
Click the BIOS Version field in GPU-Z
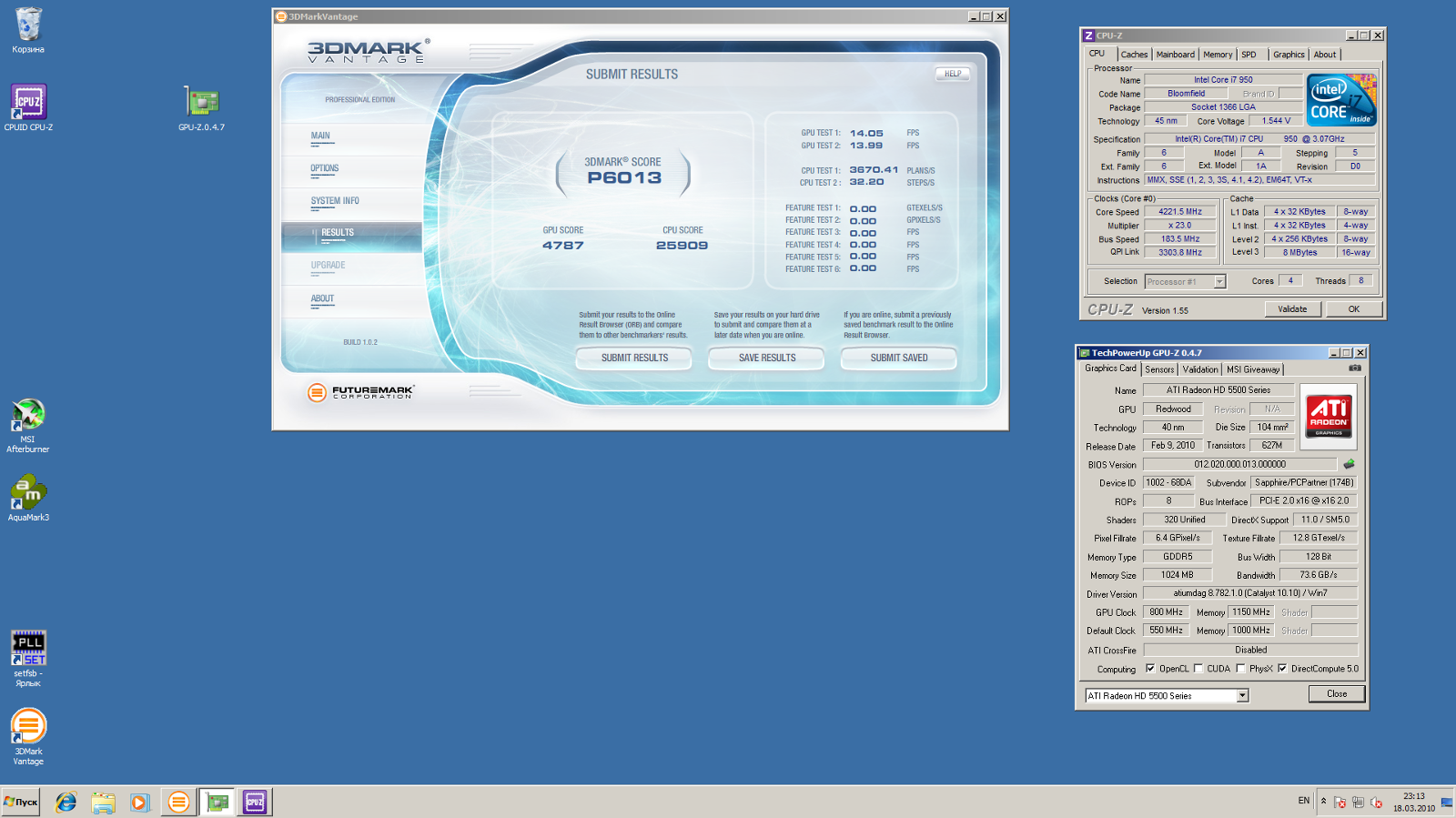coord(1240,464)
